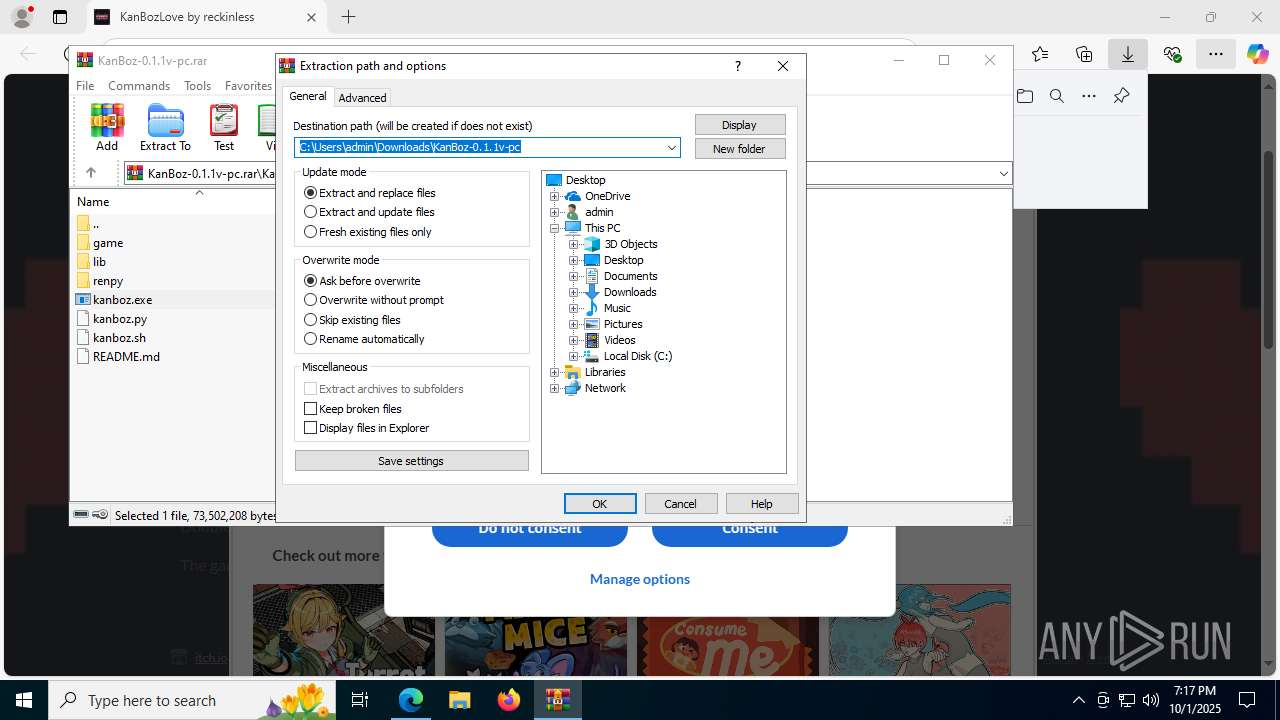Open Copilot icon in Edge

[x=1257, y=54]
